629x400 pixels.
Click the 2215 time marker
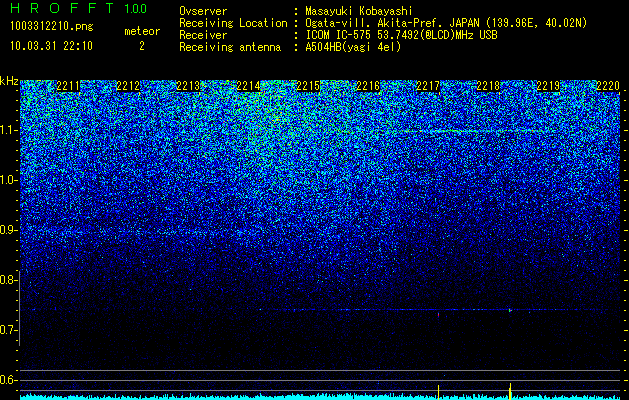pyautogui.click(x=308, y=86)
